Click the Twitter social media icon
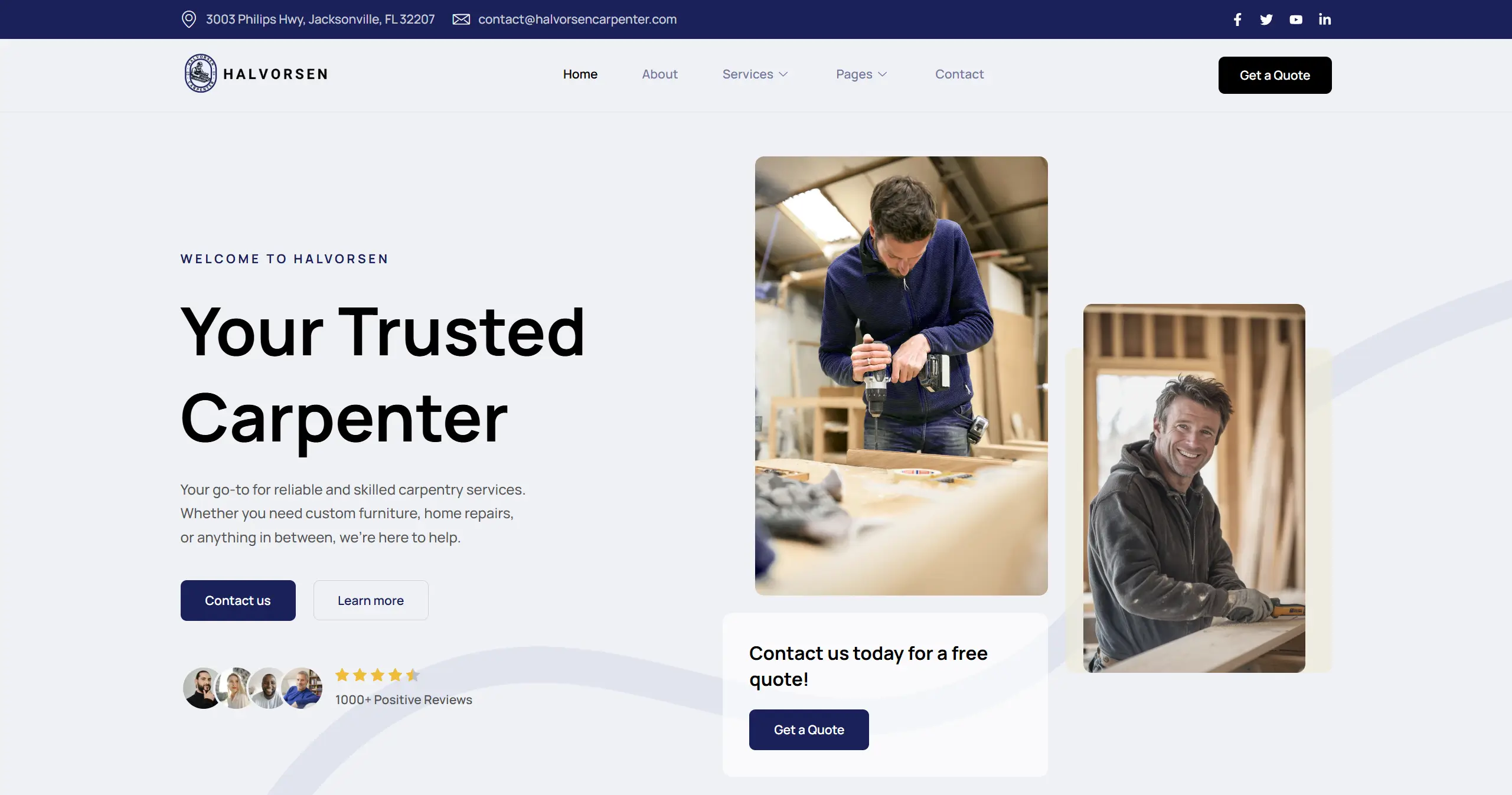The image size is (1512, 795). pyautogui.click(x=1266, y=19)
